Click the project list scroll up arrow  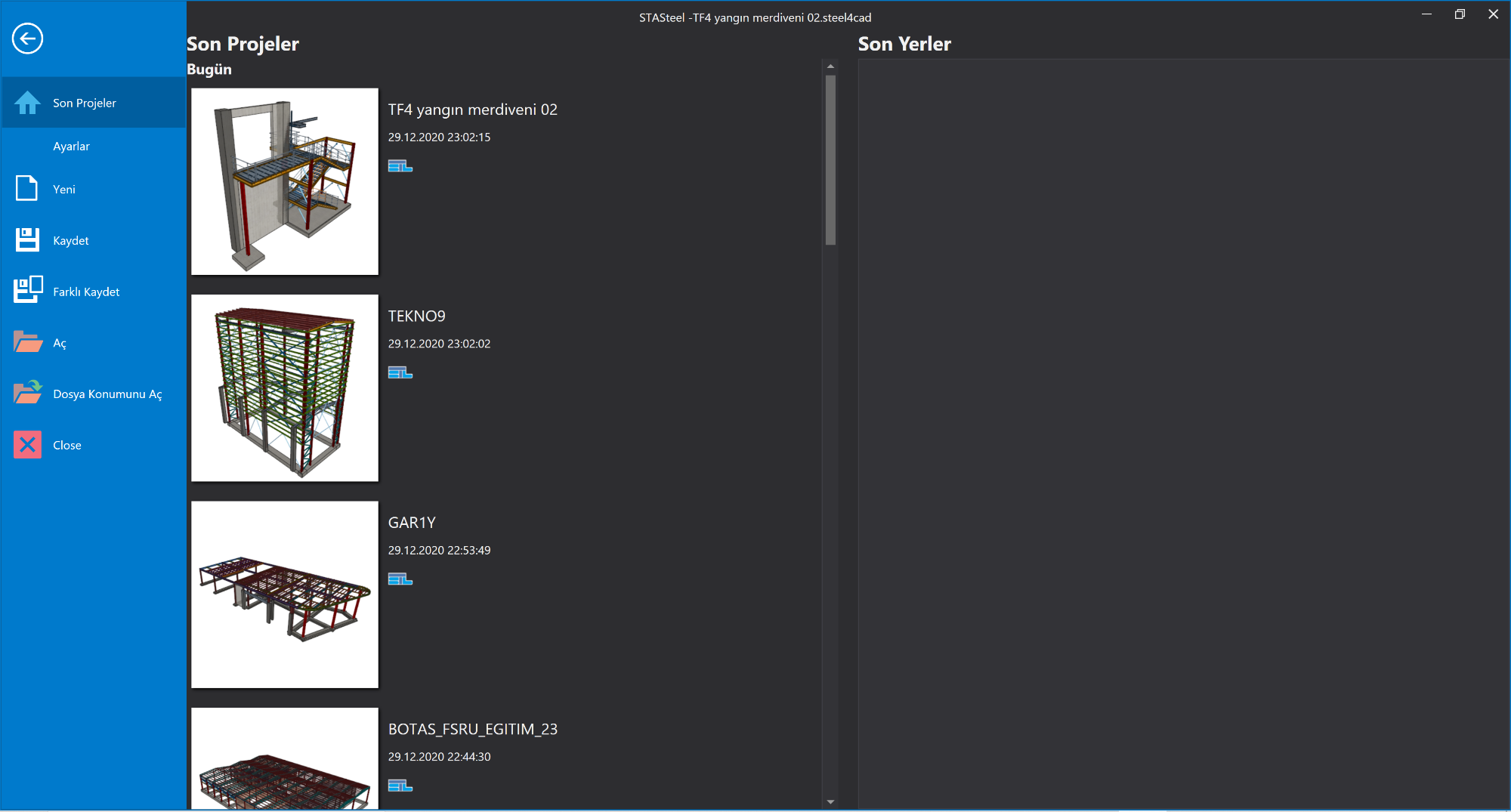click(830, 66)
